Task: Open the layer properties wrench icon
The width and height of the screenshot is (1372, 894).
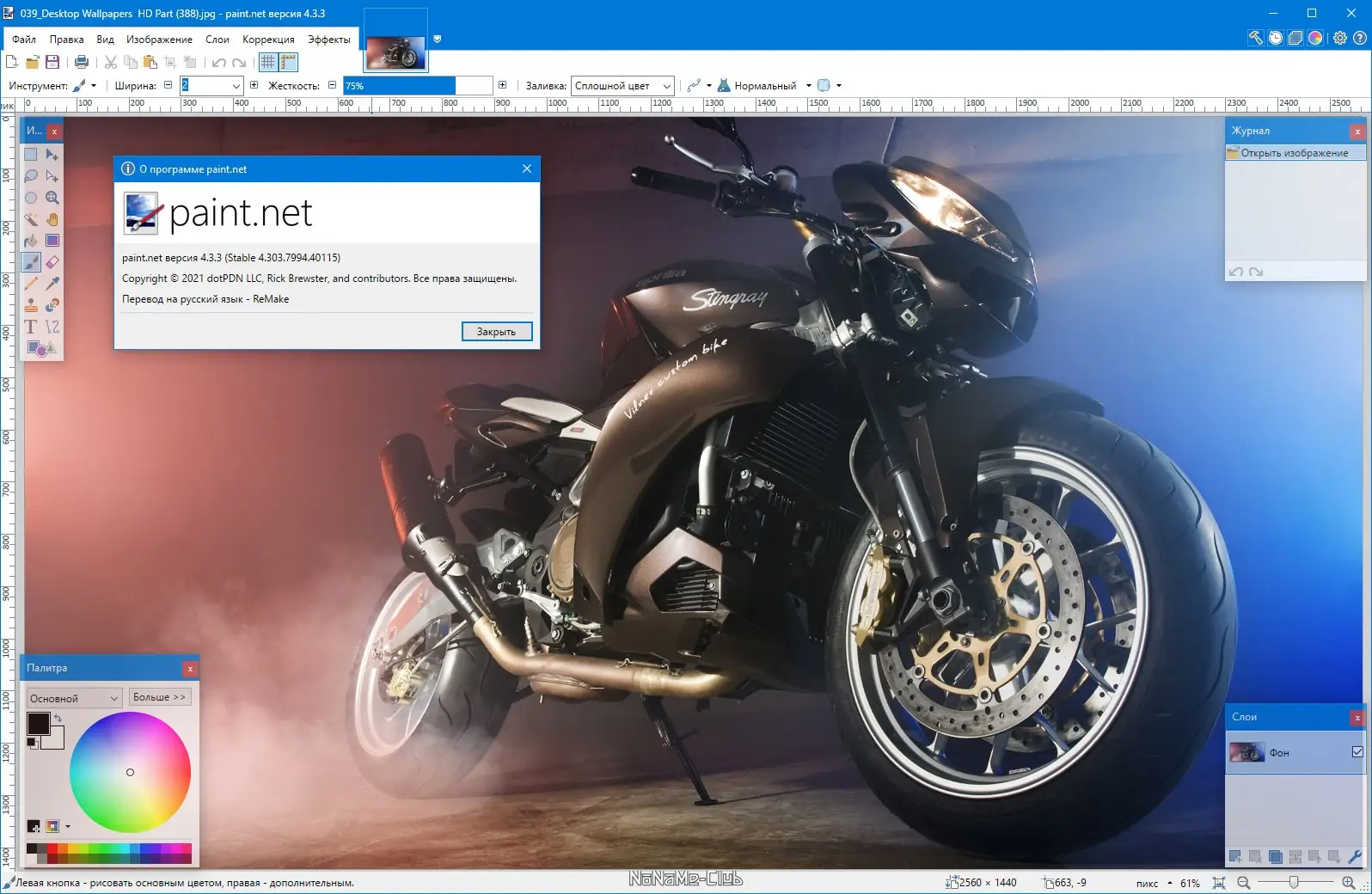Action: tap(1355, 856)
